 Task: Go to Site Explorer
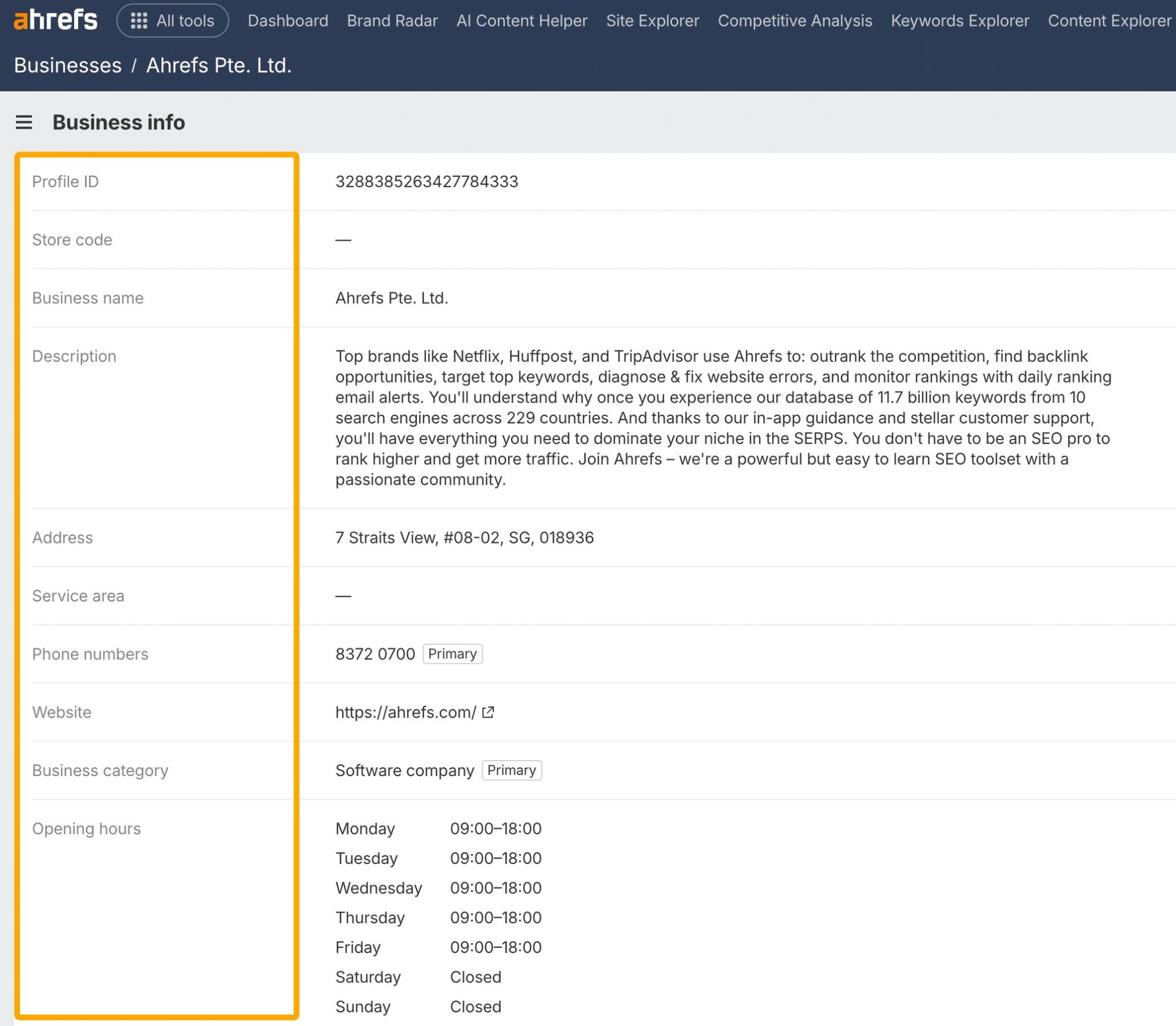pos(653,20)
